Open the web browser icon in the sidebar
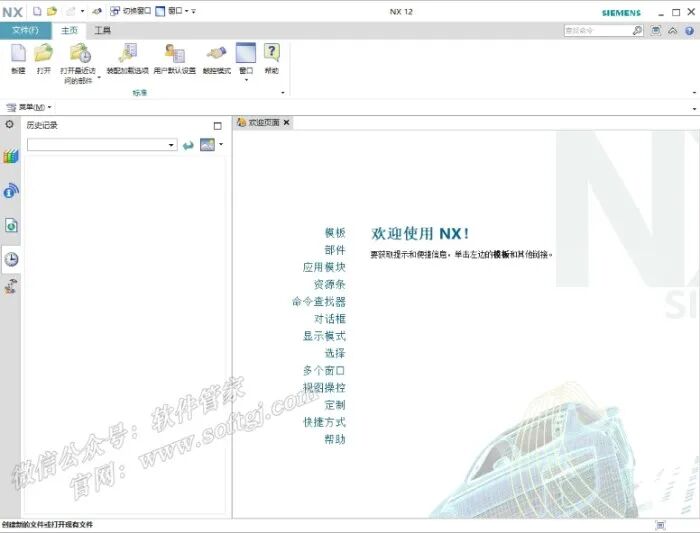The width and height of the screenshot is (700, 533). [x=11, y=225]
